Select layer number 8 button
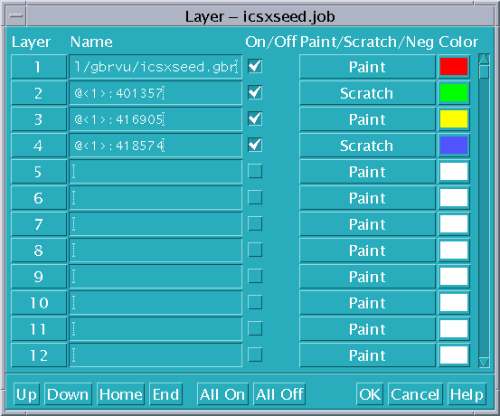The height and width of the screenshot is (416, 500). (39, 250)
